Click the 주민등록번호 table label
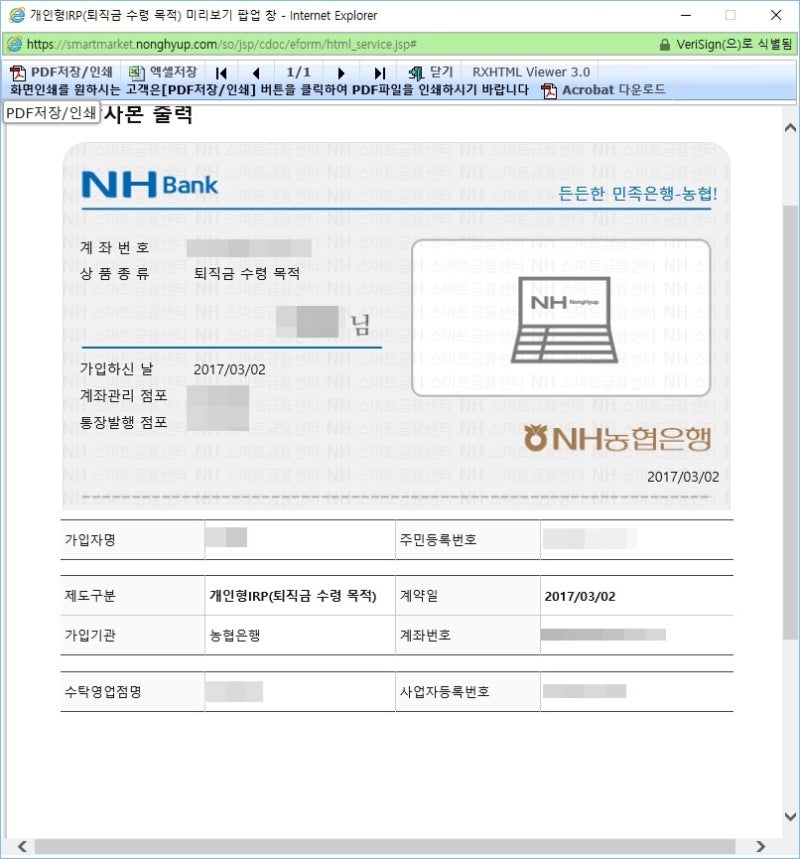This screenshot has width=800, height=859. (x=438, y=540)
